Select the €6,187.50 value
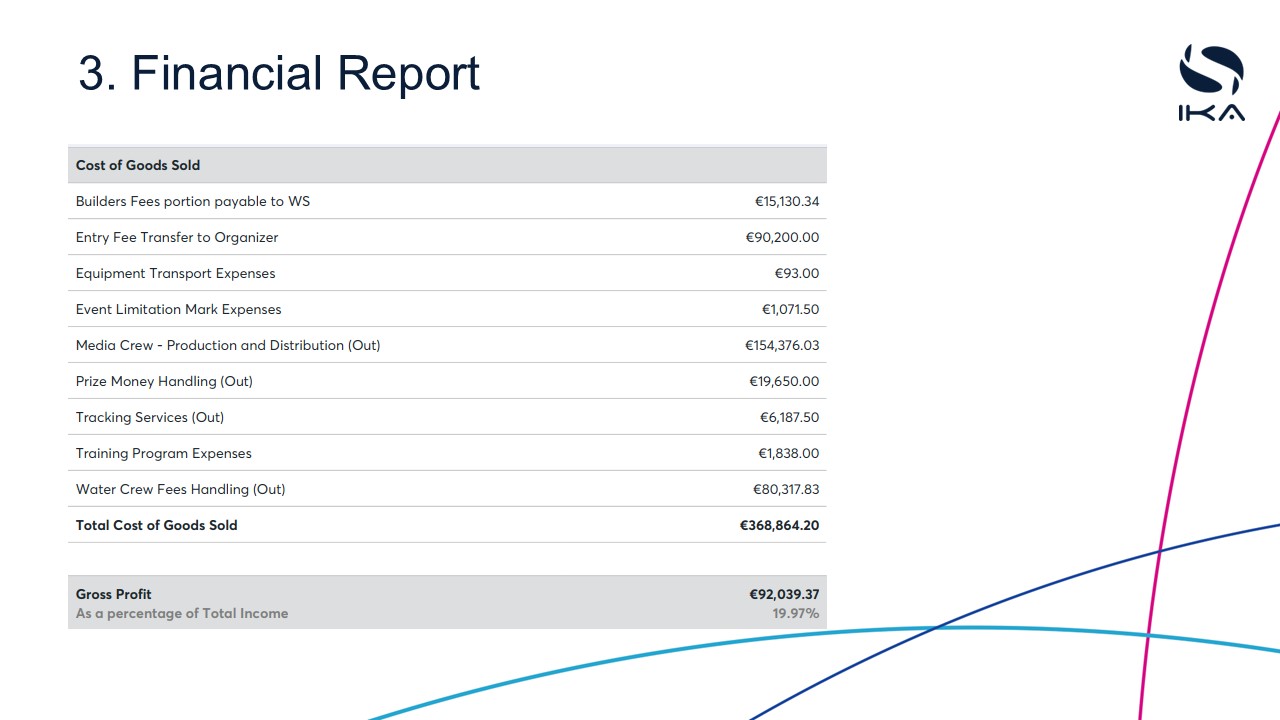The width and height of the screenshot is (1280, 720). 789,417
